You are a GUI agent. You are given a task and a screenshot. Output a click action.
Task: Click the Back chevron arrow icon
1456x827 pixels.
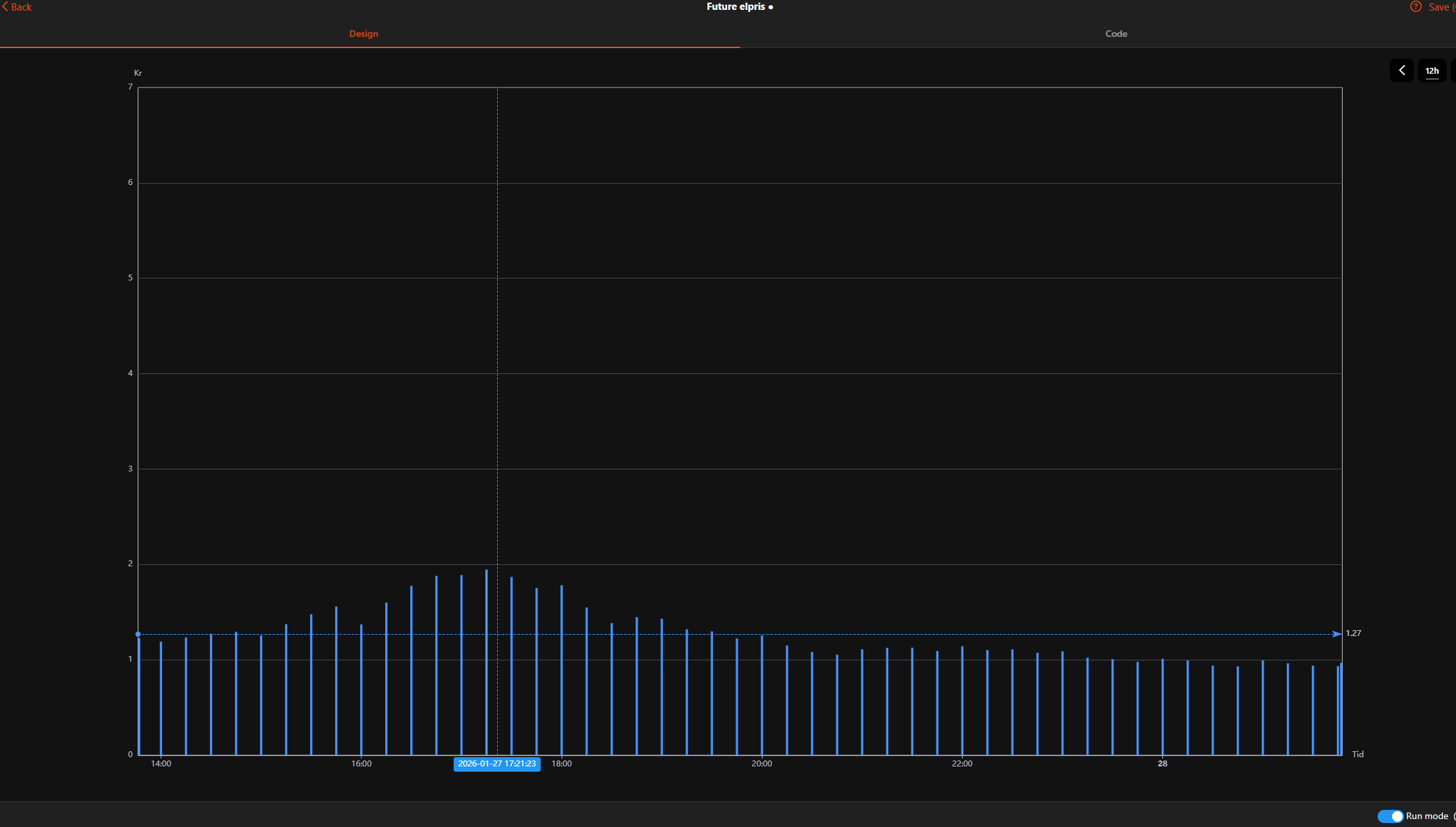[5, 7]
